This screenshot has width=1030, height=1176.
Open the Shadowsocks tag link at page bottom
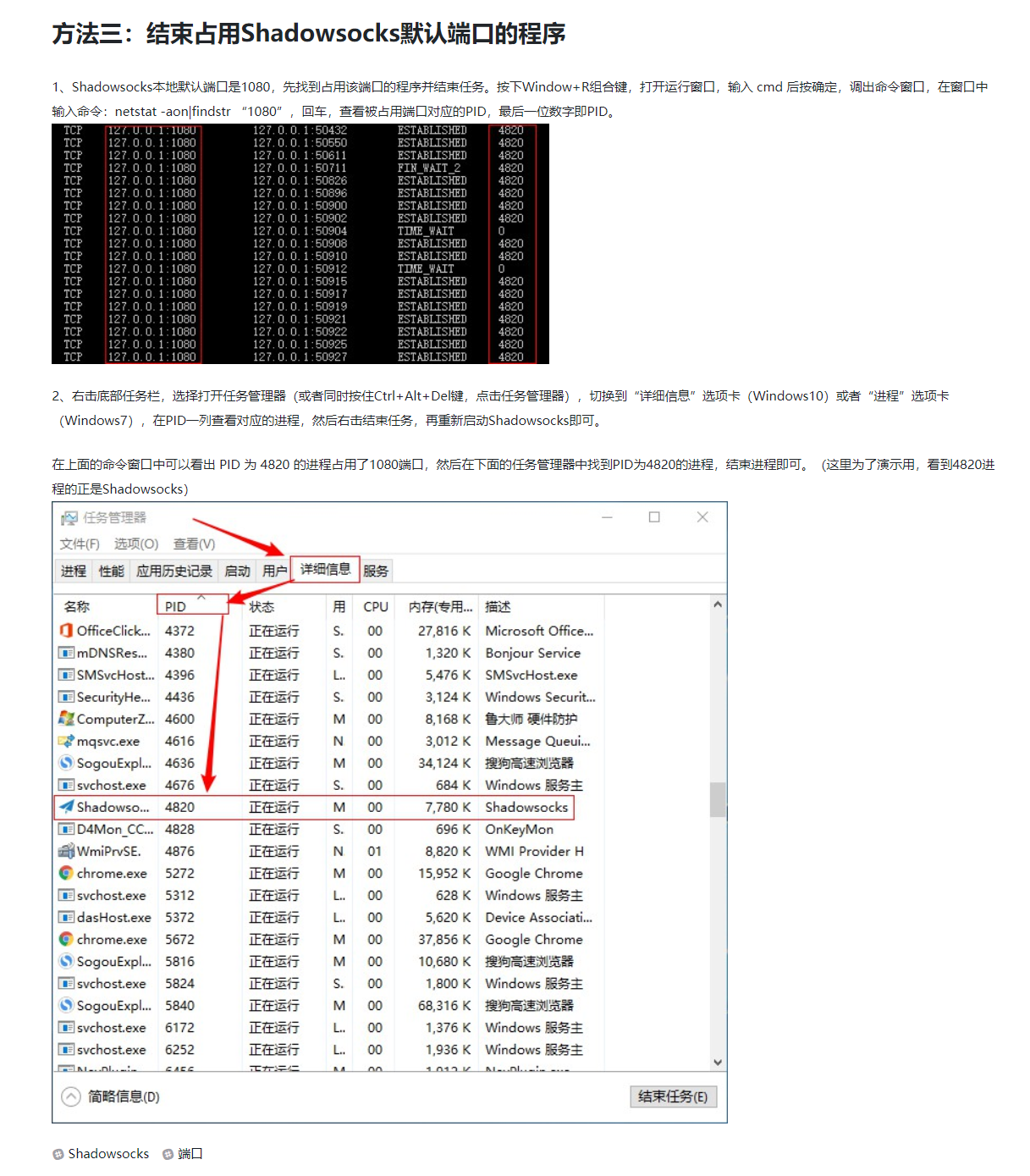pyautogui.click(x=108, y=1153)
